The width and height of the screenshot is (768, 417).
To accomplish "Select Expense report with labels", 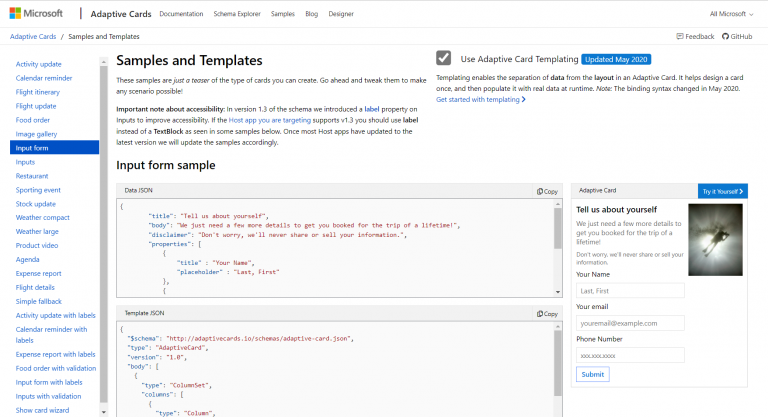I will click(x=55, y=354).
